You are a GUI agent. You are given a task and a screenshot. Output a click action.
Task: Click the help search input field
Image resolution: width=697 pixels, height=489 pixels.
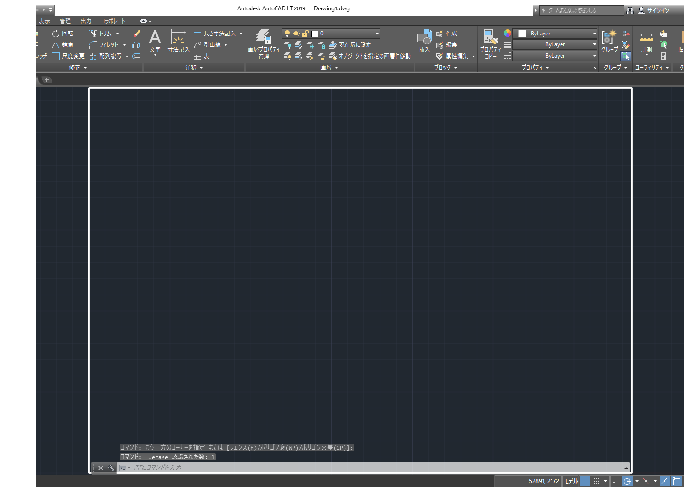(x=581, y=10)
